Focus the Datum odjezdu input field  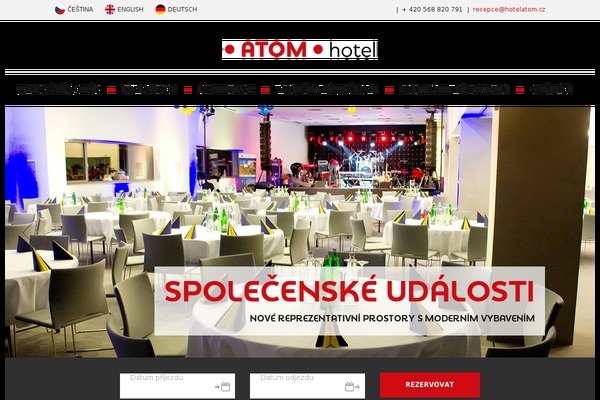coord(307,386)
